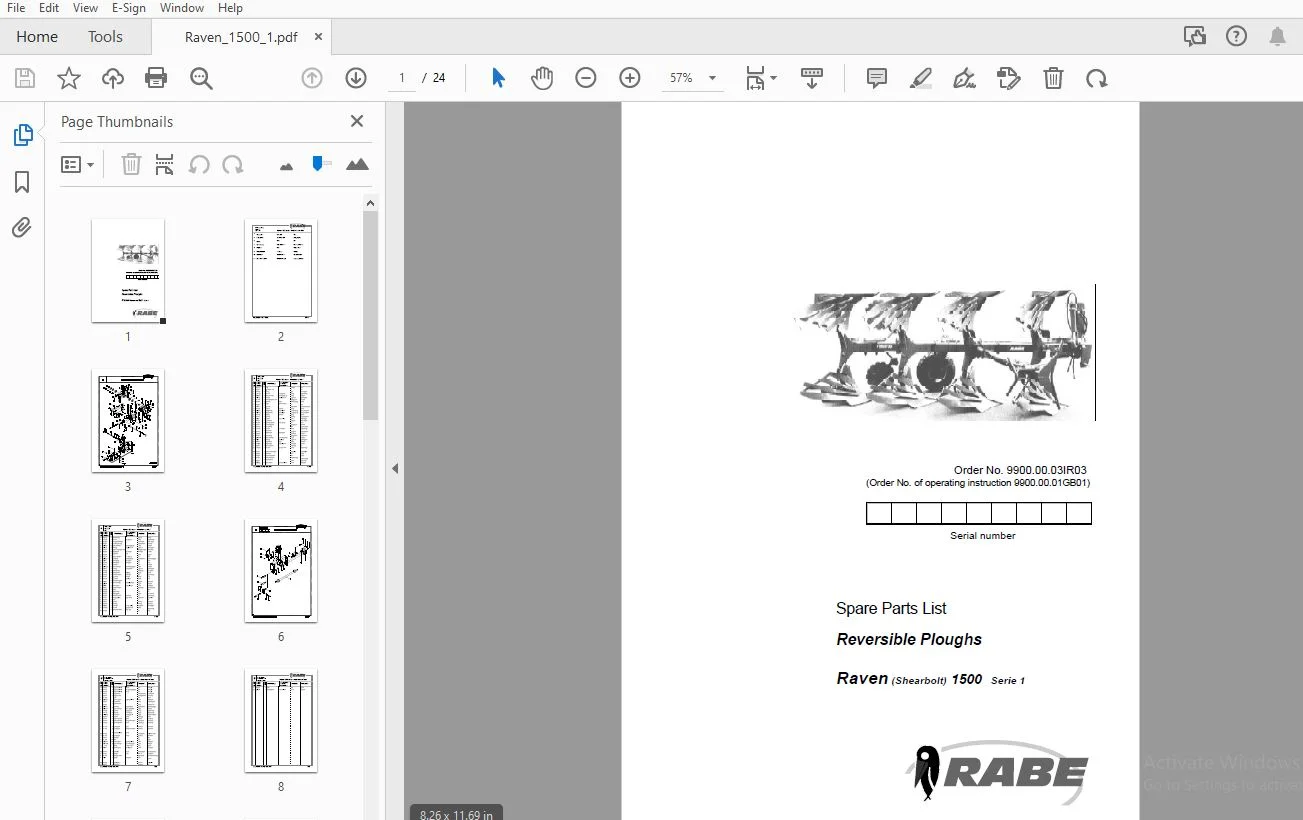Select the highlight text pen tool

point(921,78)
